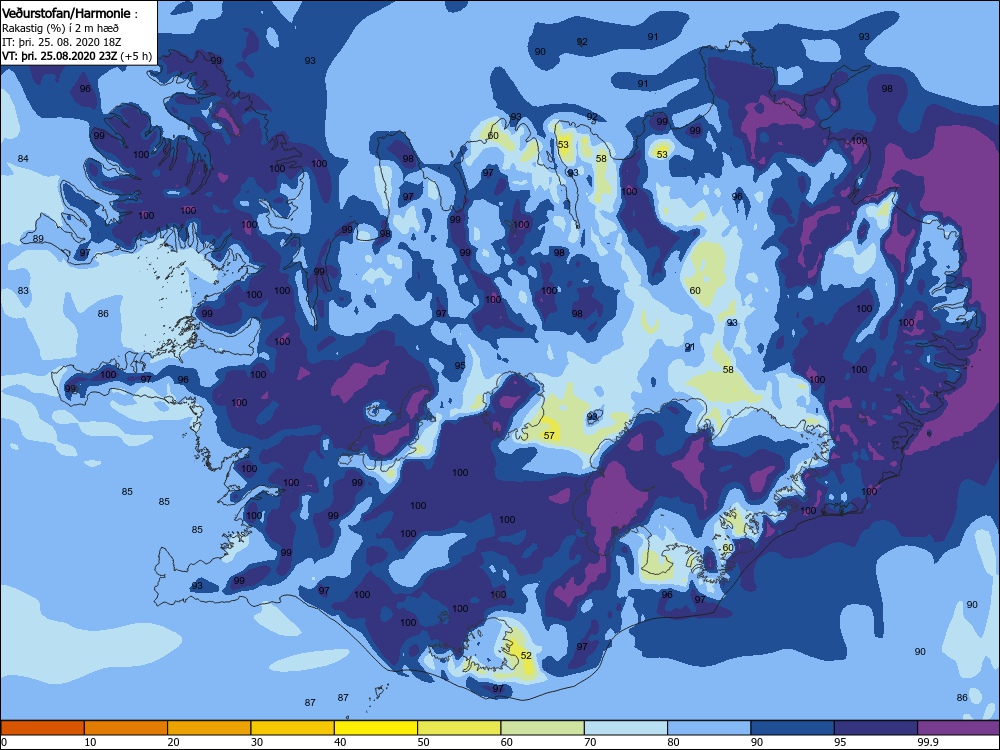Select the pale blue 70–80 legend swatch
Viewport: 1000px width, 750px height.
pos(626,728)
